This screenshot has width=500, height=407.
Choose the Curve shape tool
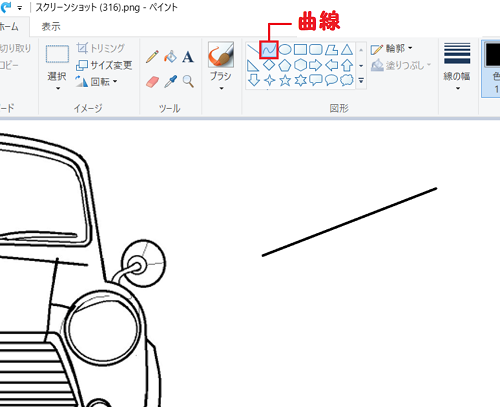click(269, 50)
